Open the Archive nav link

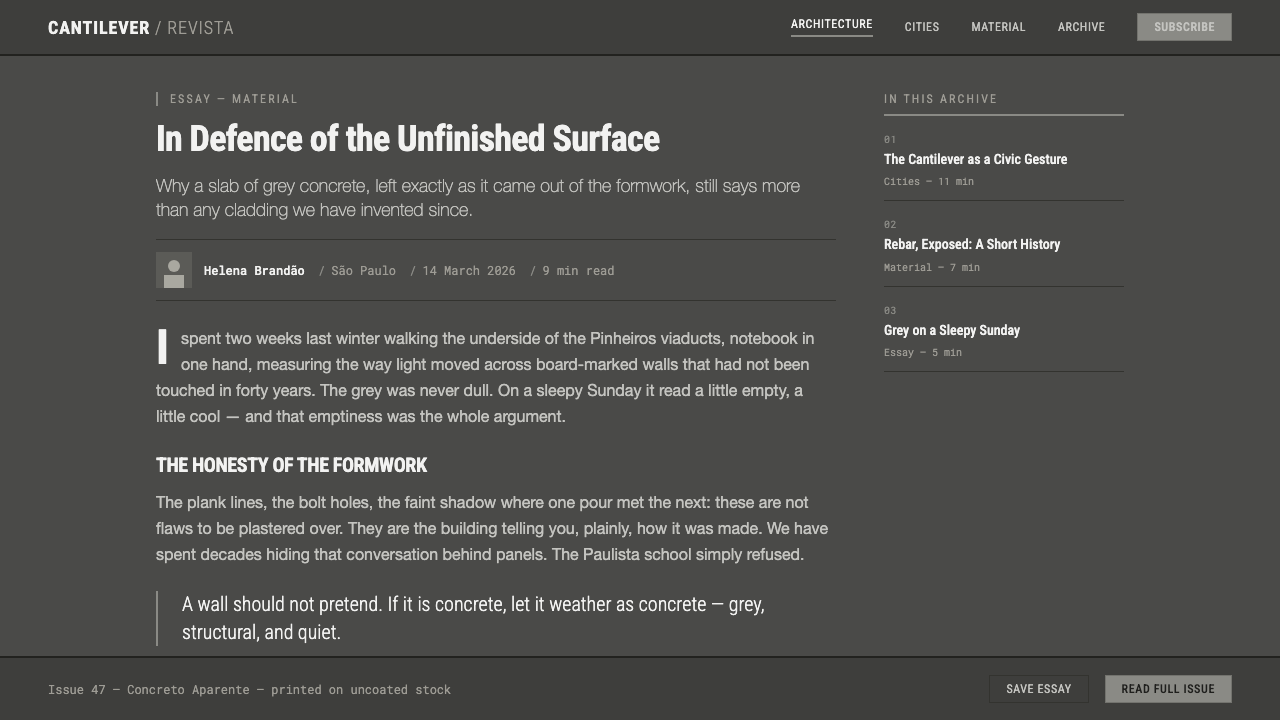click(1081, 27)
